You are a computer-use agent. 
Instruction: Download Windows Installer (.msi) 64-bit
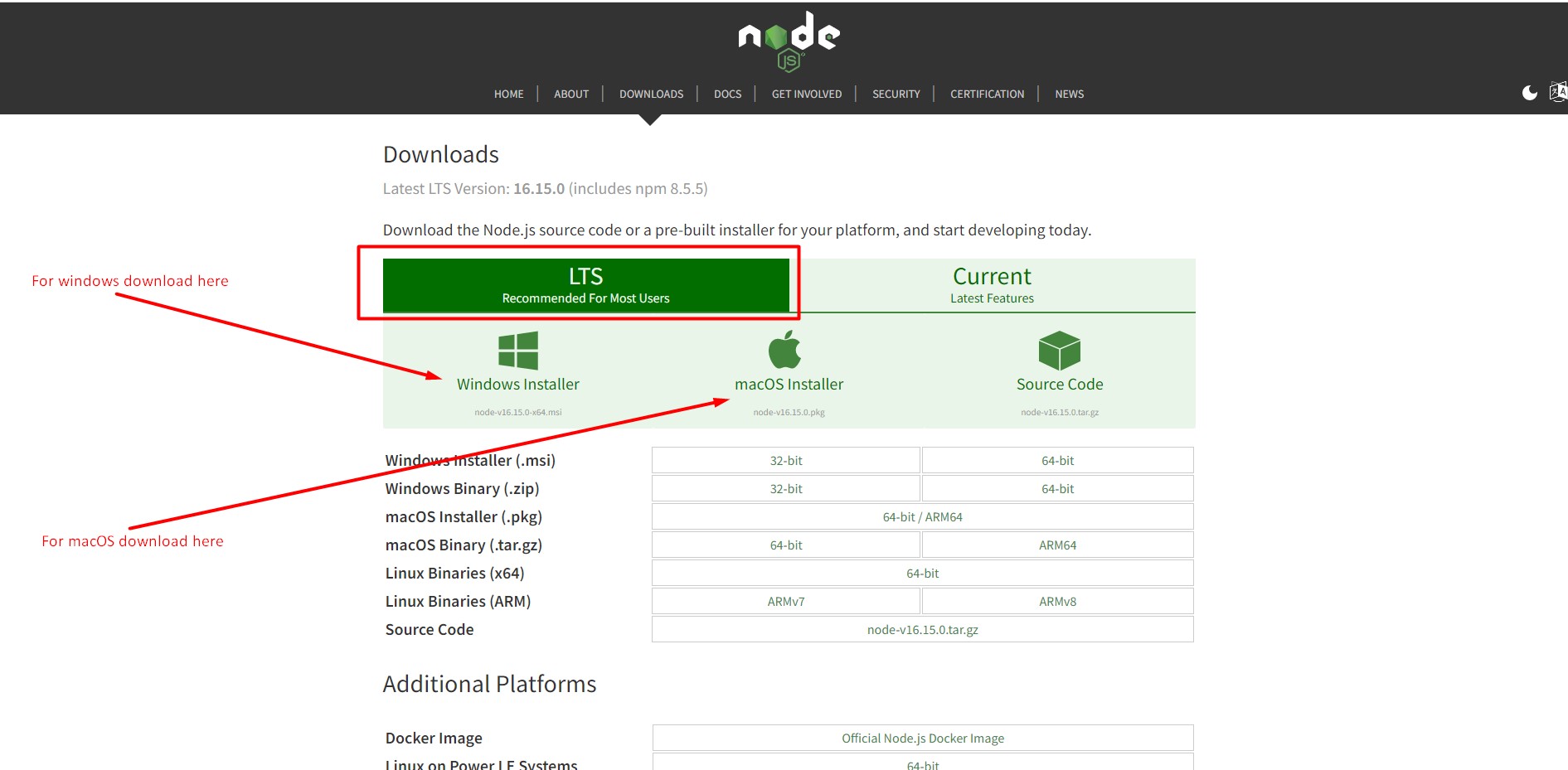[1057, 460]
